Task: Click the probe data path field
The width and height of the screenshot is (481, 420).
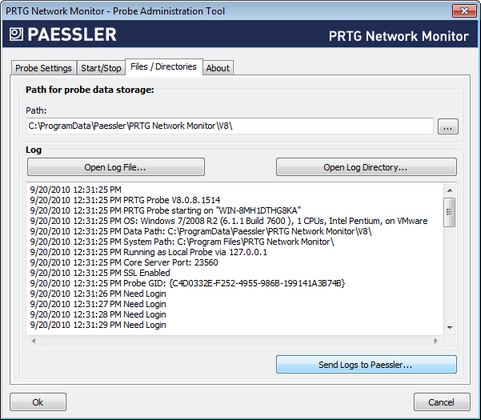Action: point(230,126)
